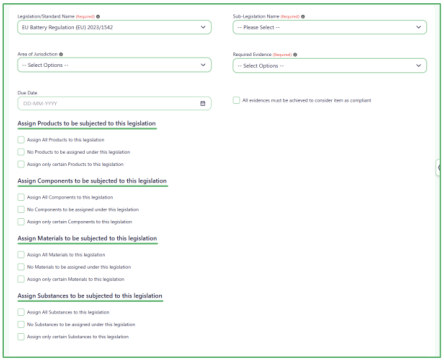Check 'Assign only certain Products' option
444x361 pixels.
(x=21, y=164)
